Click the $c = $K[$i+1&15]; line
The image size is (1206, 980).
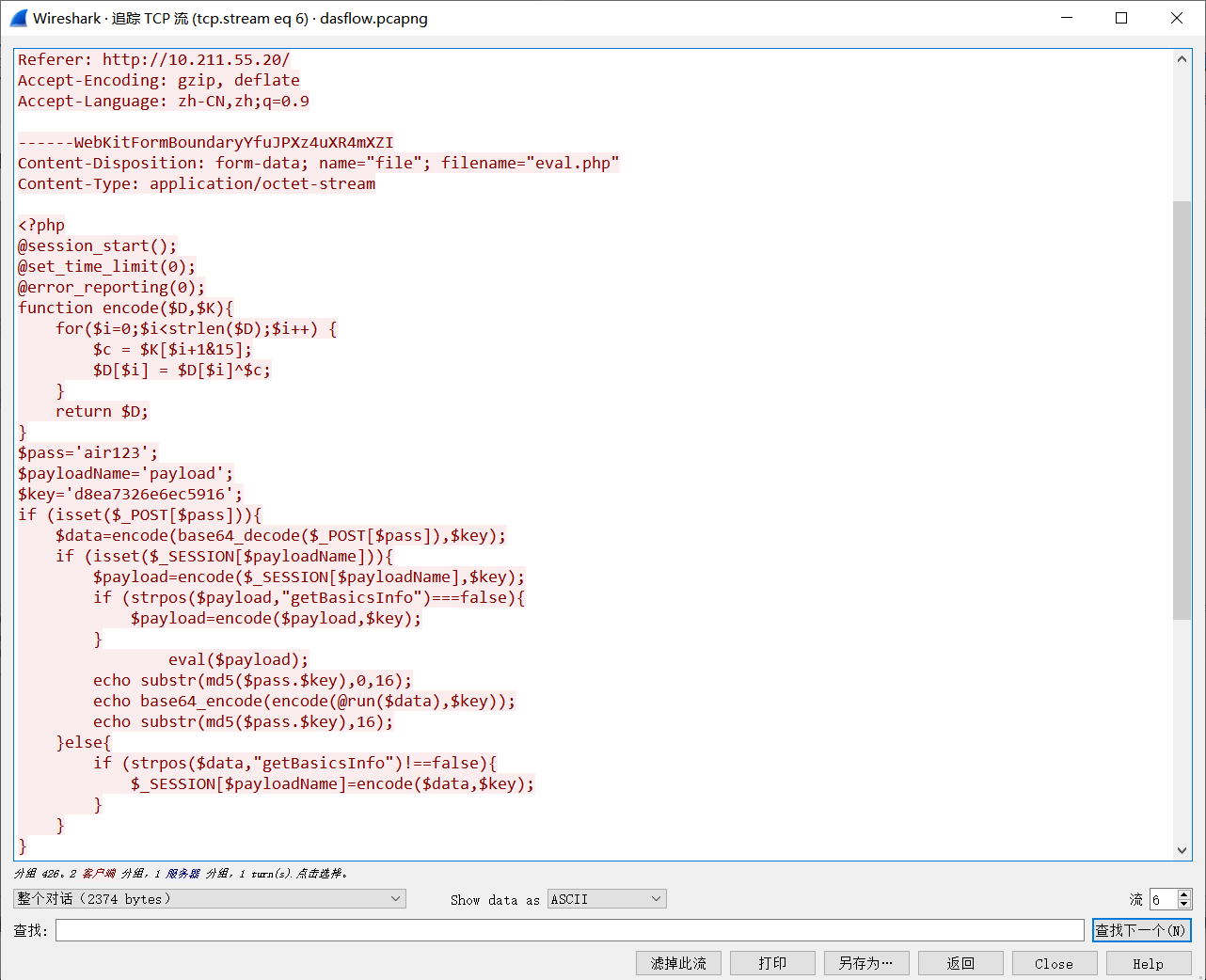(173, 349)
